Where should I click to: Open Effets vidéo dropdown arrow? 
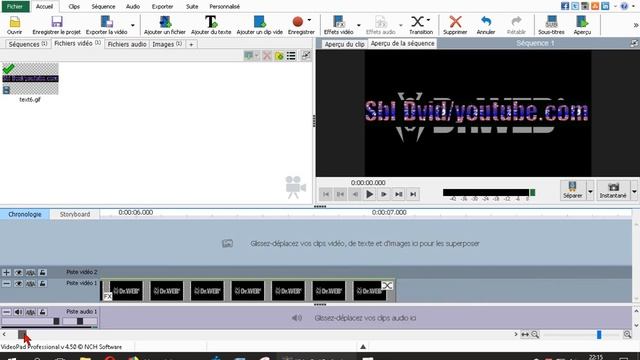point(359,25)
